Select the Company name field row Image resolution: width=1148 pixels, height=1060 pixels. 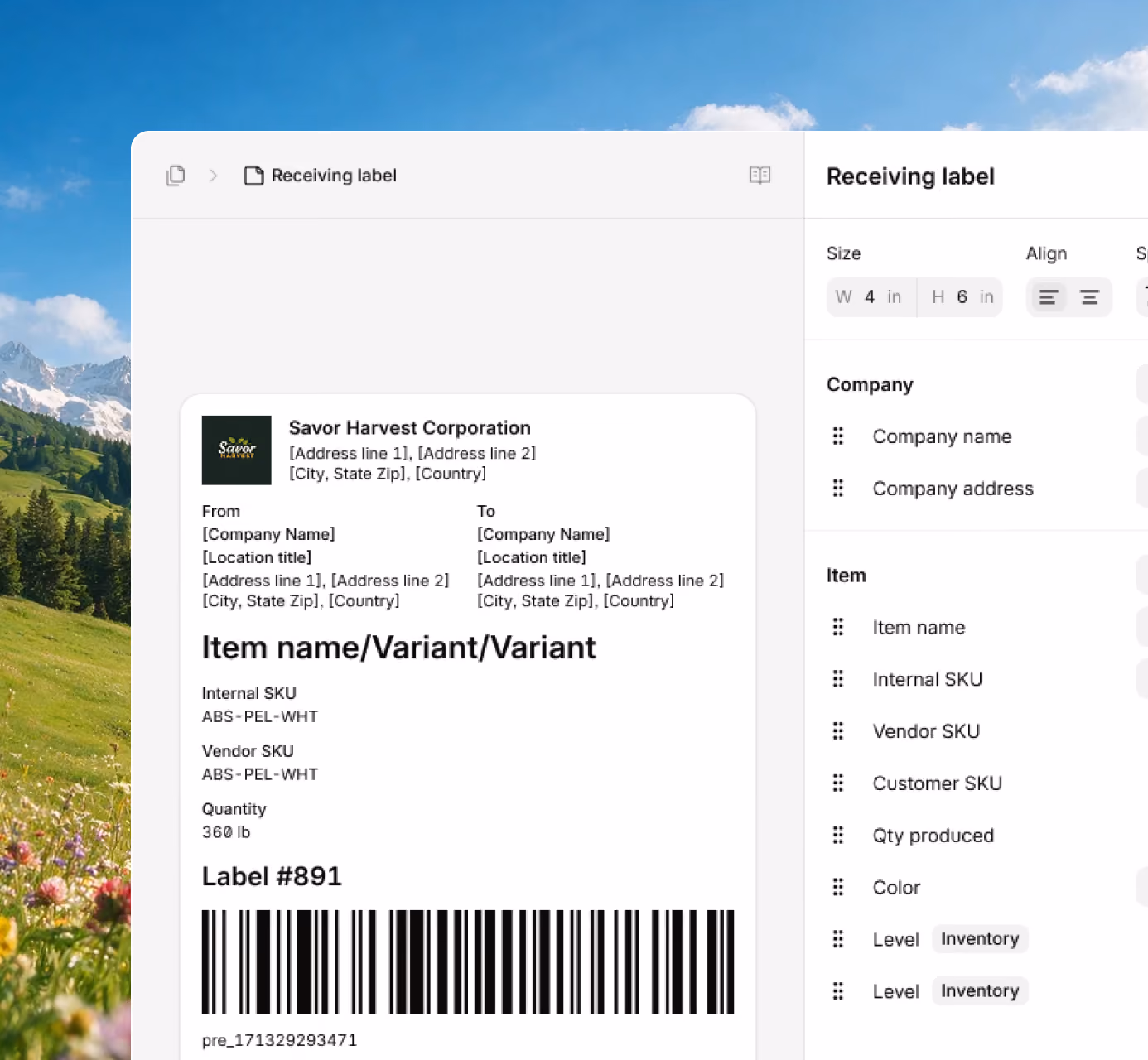(987, 436)
